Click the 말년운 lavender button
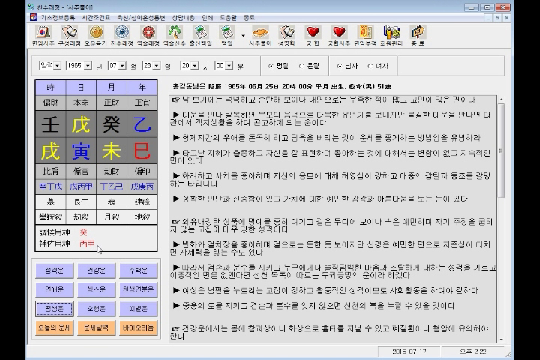 point(138,309)
